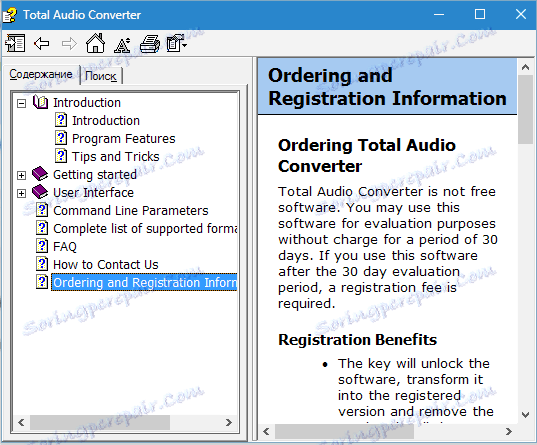537x445 pixels.
Task: Open the Introduction subtopic page
Action: pyautogui.click(x=106, y=121)
